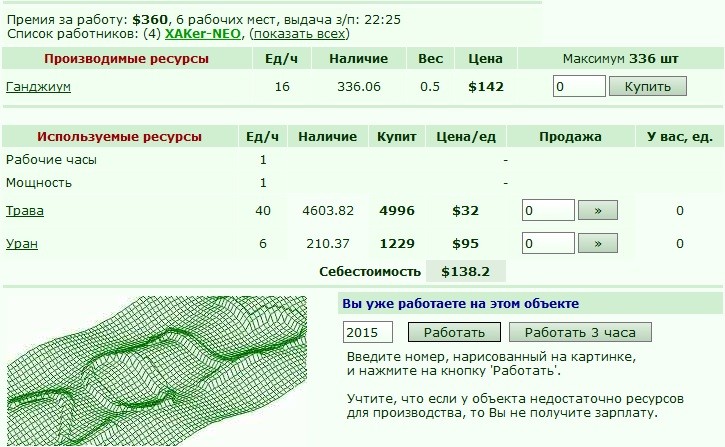Click the 'Производимые ресурсы' column header

(127, 59)
